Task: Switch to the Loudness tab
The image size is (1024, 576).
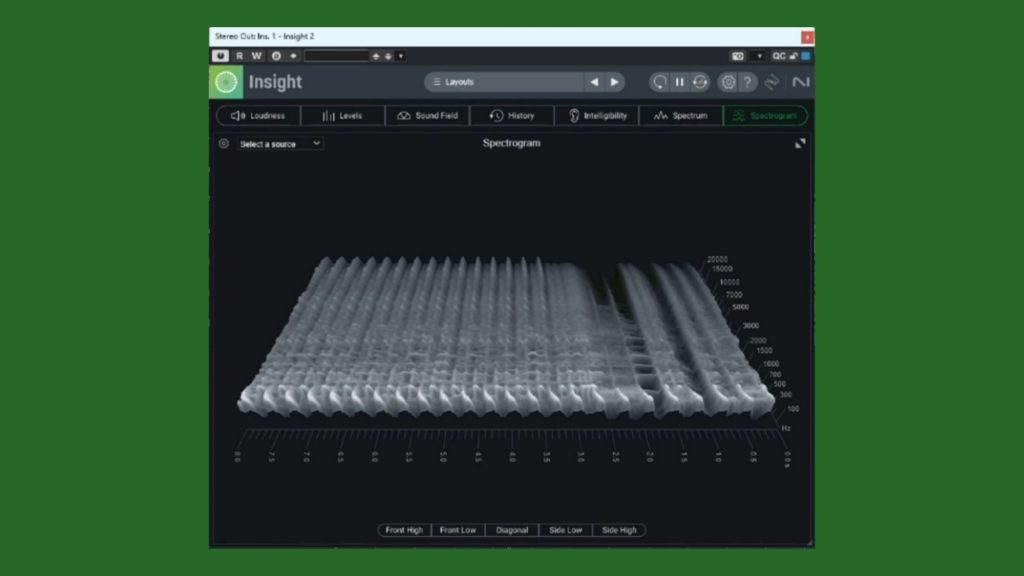Action: tap(258, 116)
